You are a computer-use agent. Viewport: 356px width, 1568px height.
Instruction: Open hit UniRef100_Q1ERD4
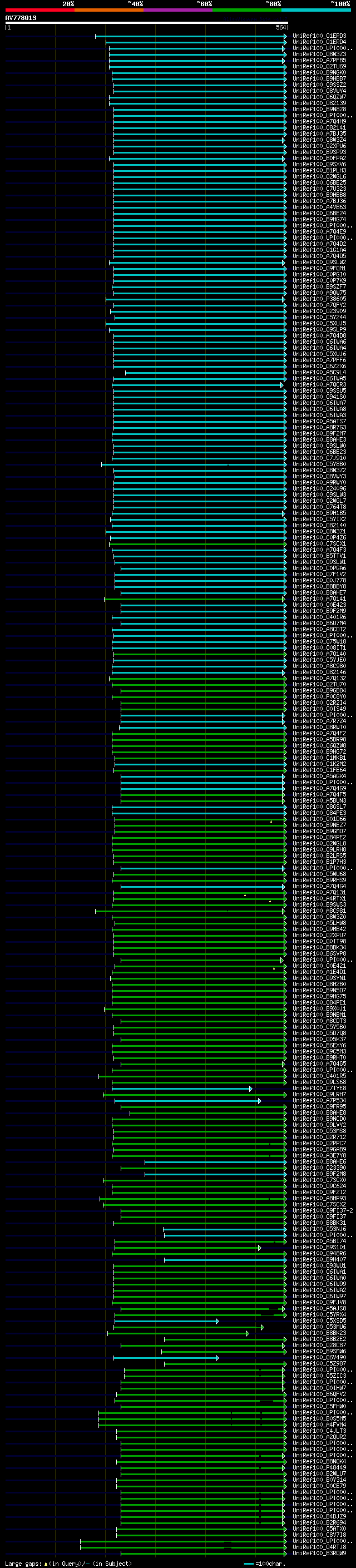point(319,42)
